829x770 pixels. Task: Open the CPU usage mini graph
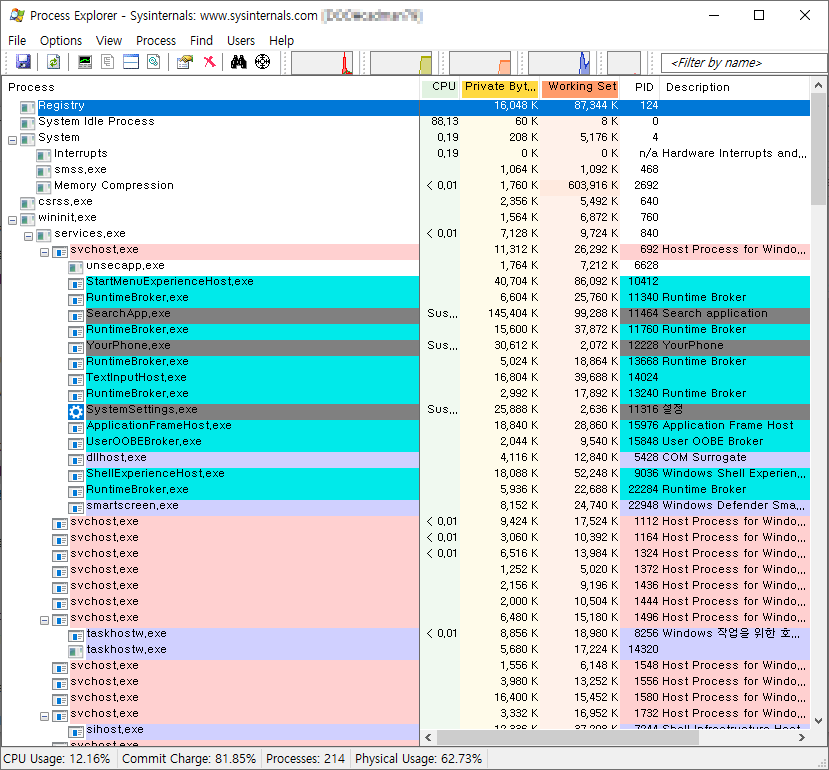[322, 63]
